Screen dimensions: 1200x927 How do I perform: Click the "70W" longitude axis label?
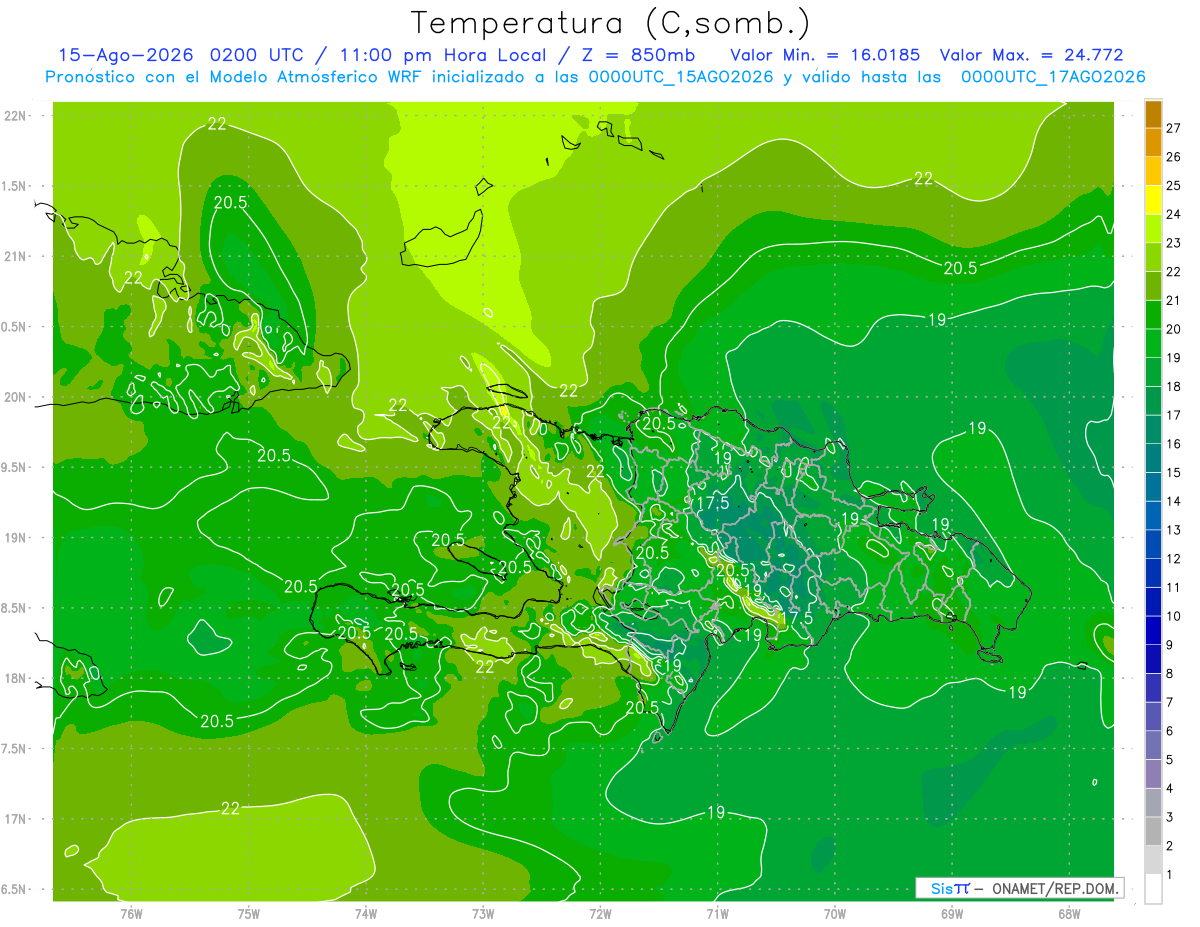click(x=835, y=913)
